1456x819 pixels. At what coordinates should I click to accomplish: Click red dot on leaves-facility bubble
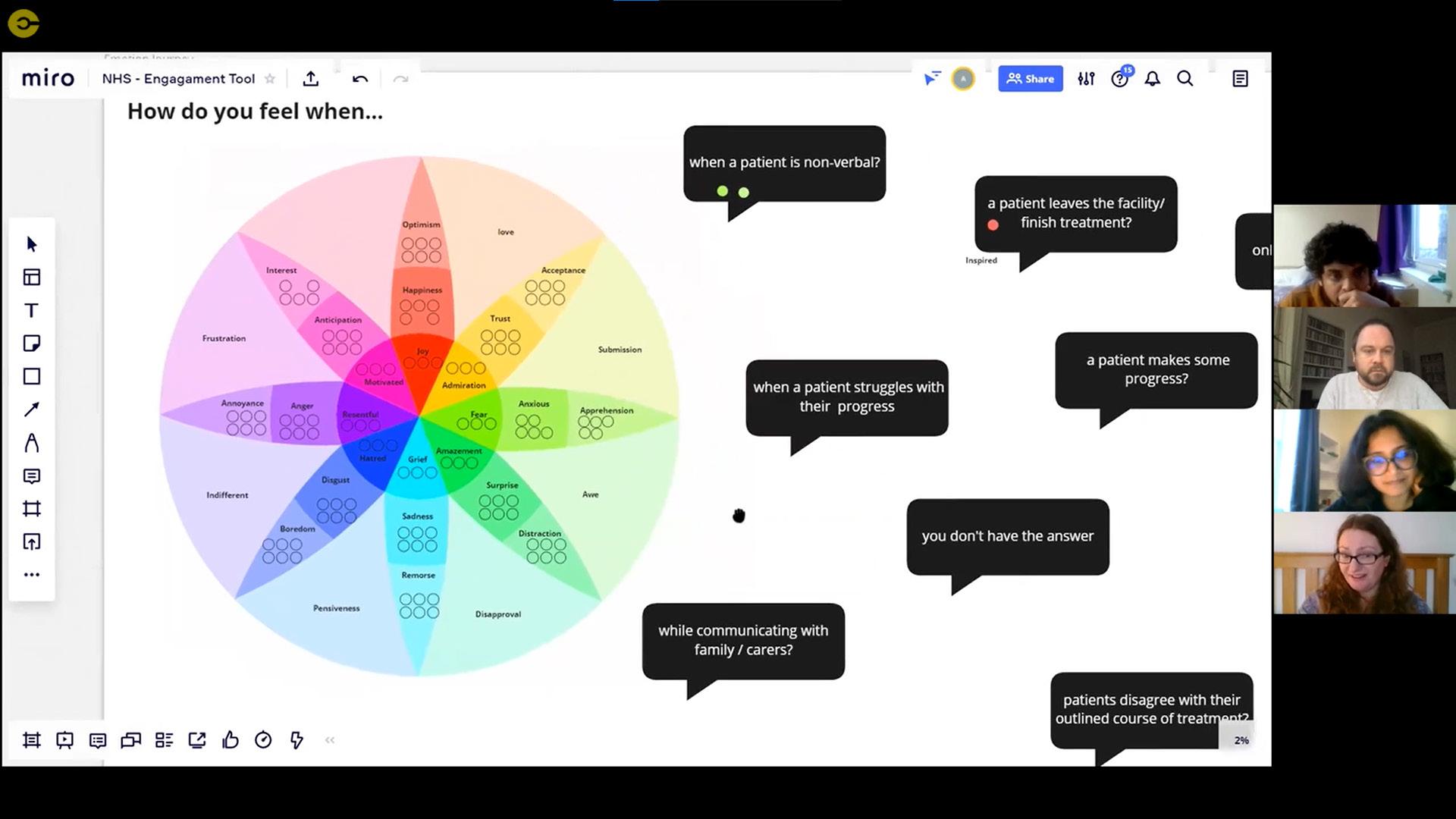coord(993,224)
